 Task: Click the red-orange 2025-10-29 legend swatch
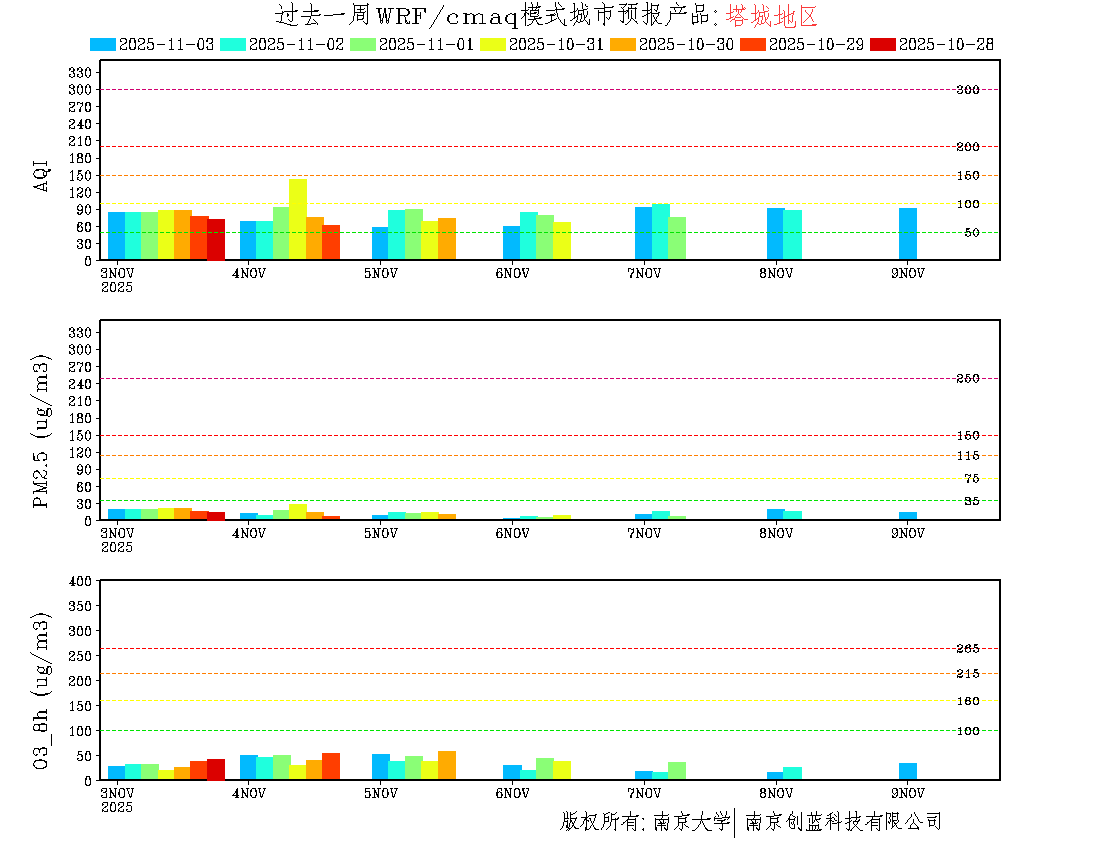click(753, 44)
